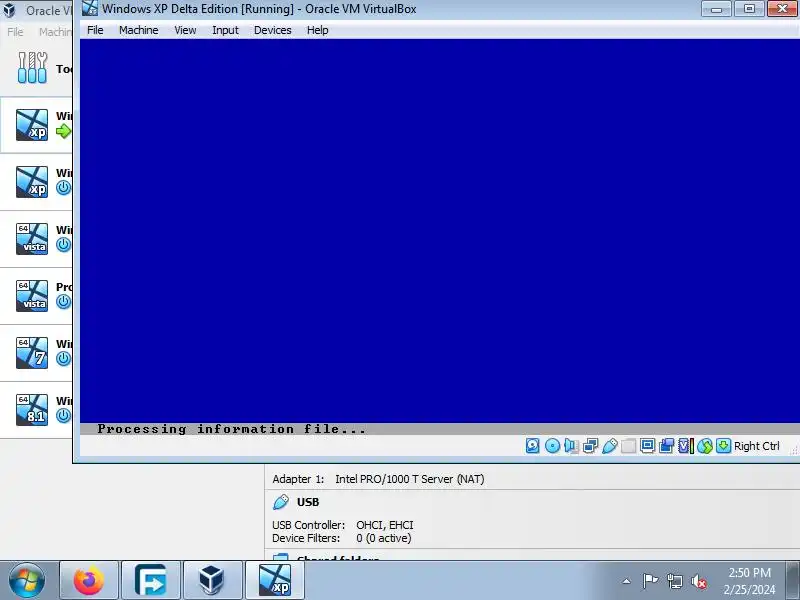
Task: Click the XP virtual machine taskbar button
Action: pyautogui.click(x=274, y=580)
